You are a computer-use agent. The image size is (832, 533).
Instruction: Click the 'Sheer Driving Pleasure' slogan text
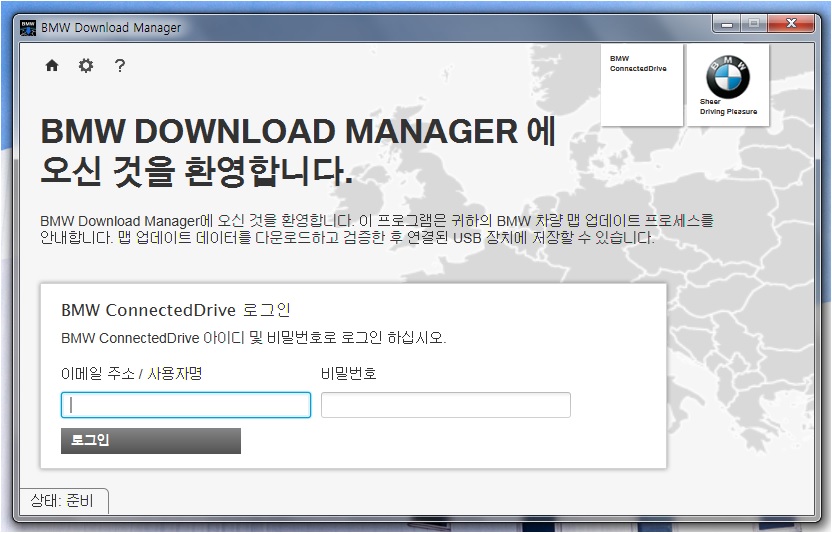728,107
